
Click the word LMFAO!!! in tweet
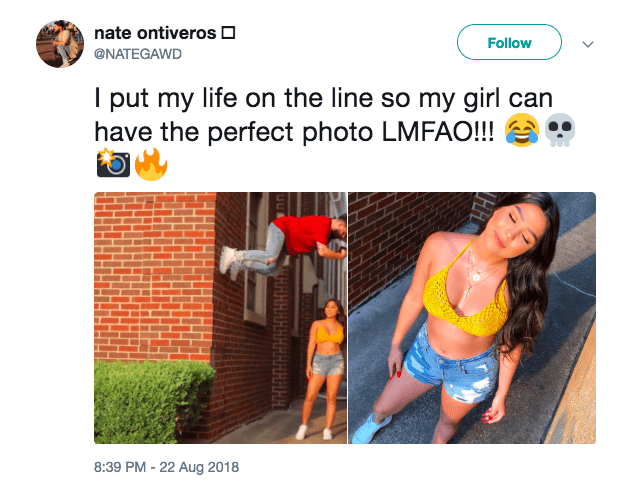click(438, 132)
